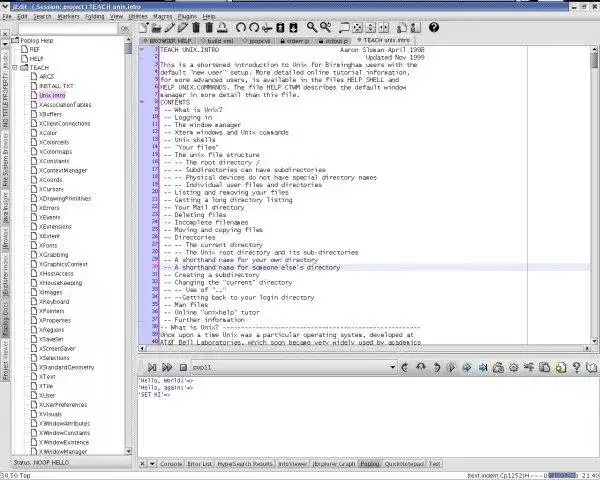This screenshot has width=600, height=480.
Task: Open the Macros menu
Action: tap(163, 16)
